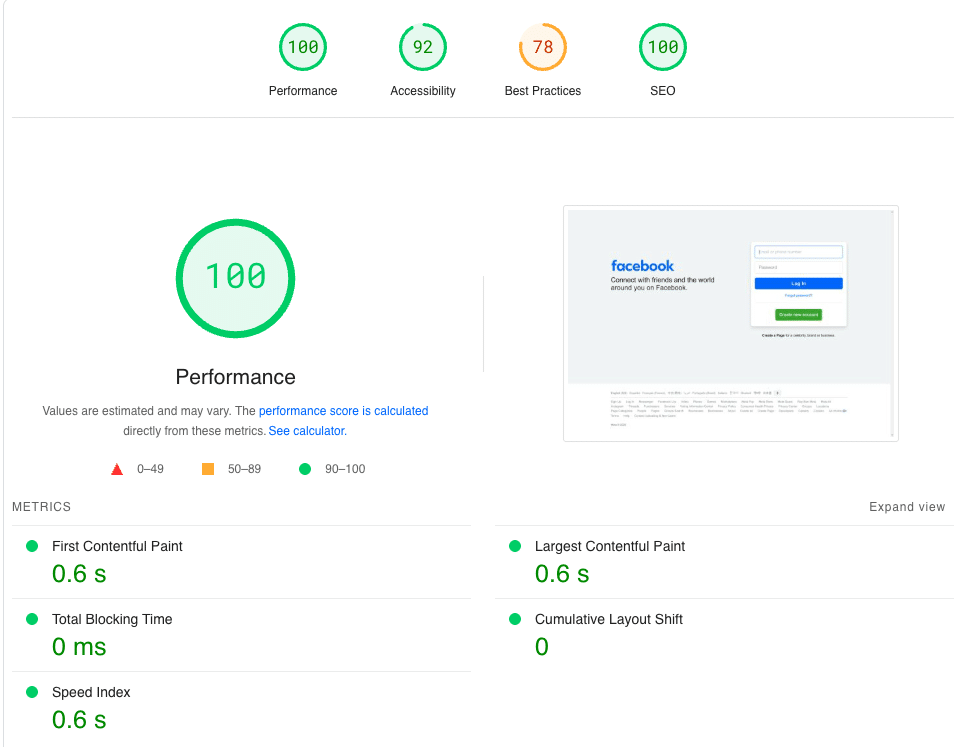This screenshot has height=747, width=957.
Task: Open the 'See calculator' link
Action: pos(306,431)
